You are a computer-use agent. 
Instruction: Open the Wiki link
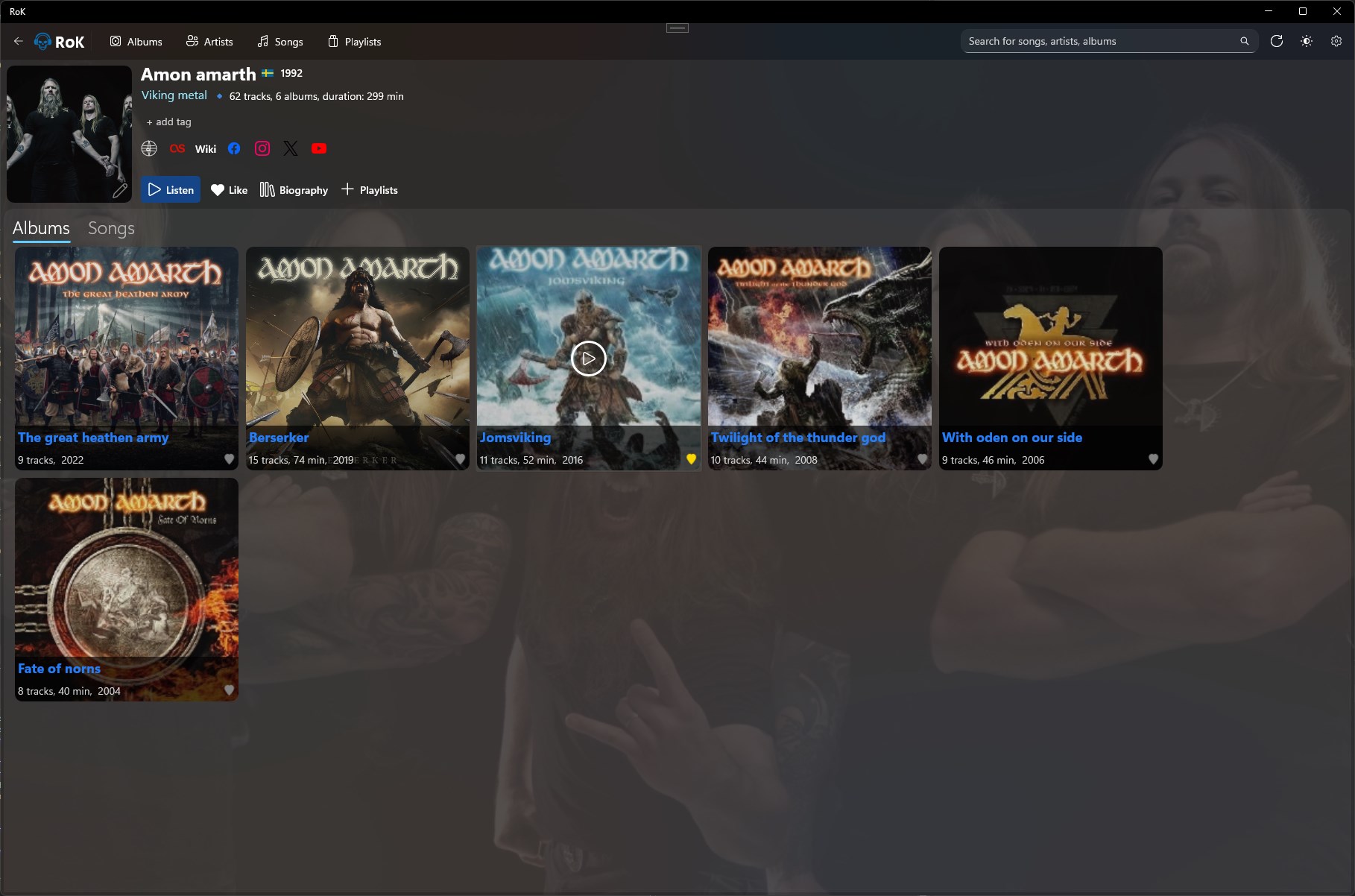[x=206, y=149]
